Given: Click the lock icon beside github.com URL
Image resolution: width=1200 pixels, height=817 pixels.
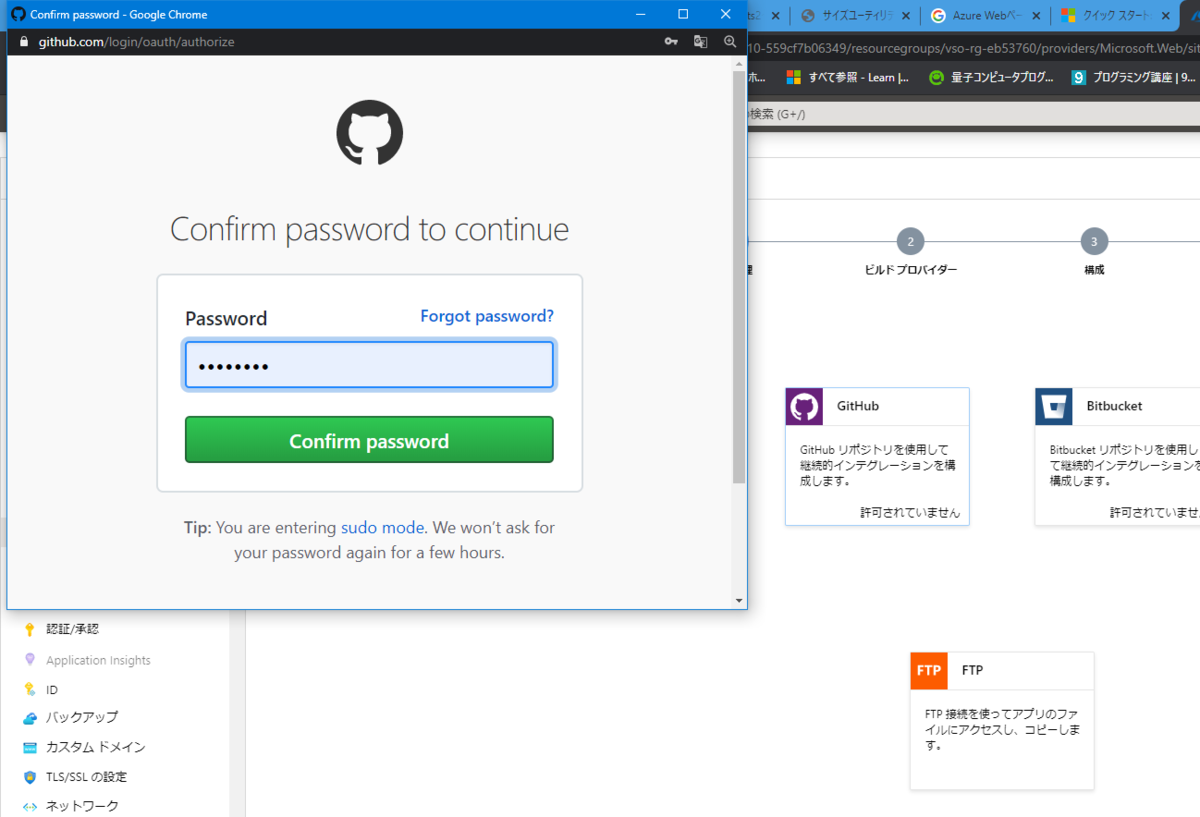Looking at the screenshot, I should coord(25,42).
